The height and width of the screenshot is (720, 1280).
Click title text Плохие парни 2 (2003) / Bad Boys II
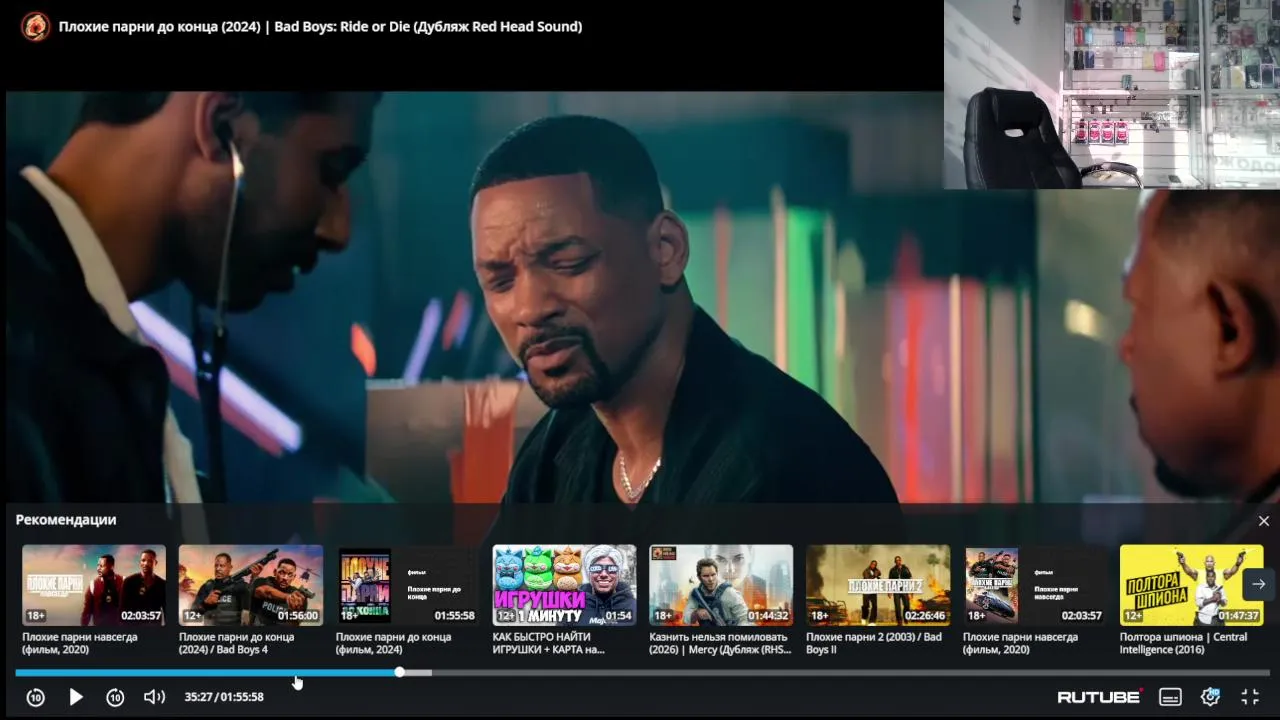[x=874, y=643]
